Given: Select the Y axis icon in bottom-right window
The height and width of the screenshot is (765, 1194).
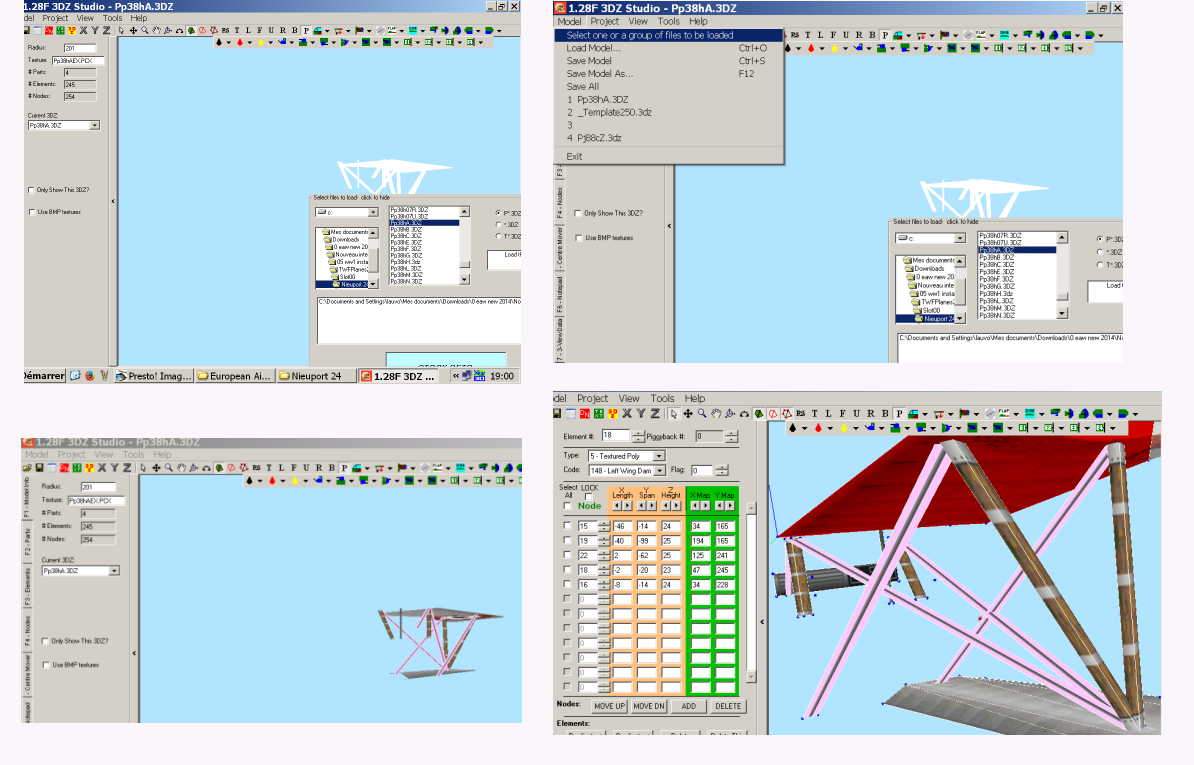Looking at the screenshot, I should click(640, 413).
